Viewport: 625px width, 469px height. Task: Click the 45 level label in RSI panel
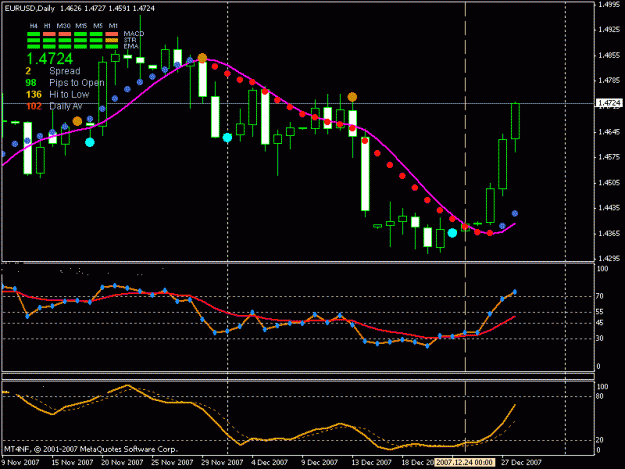pyautogui.click(x=600, y=323)
